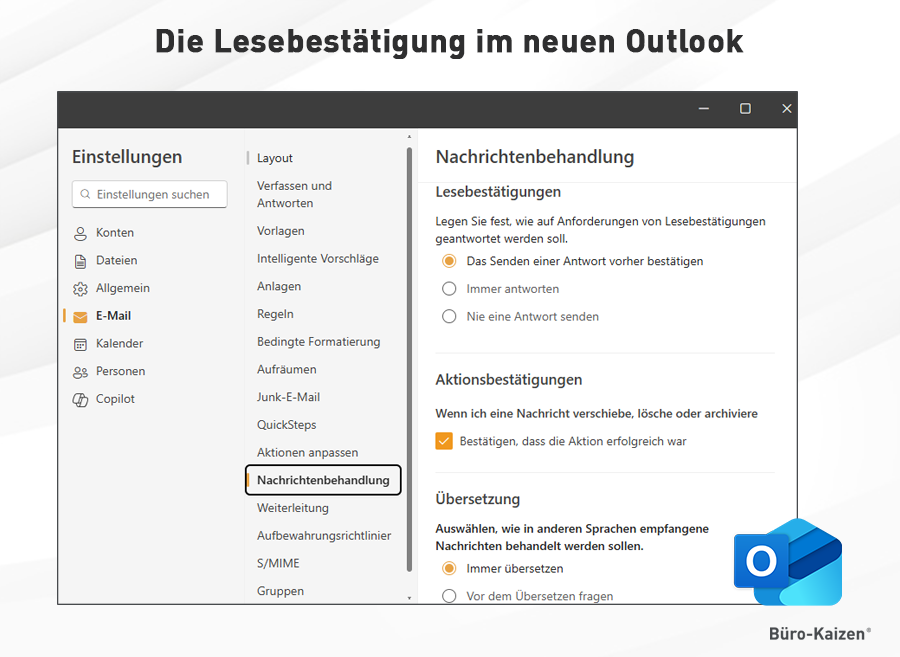Click the Allgemein gear icon

(x=80, y=289)
